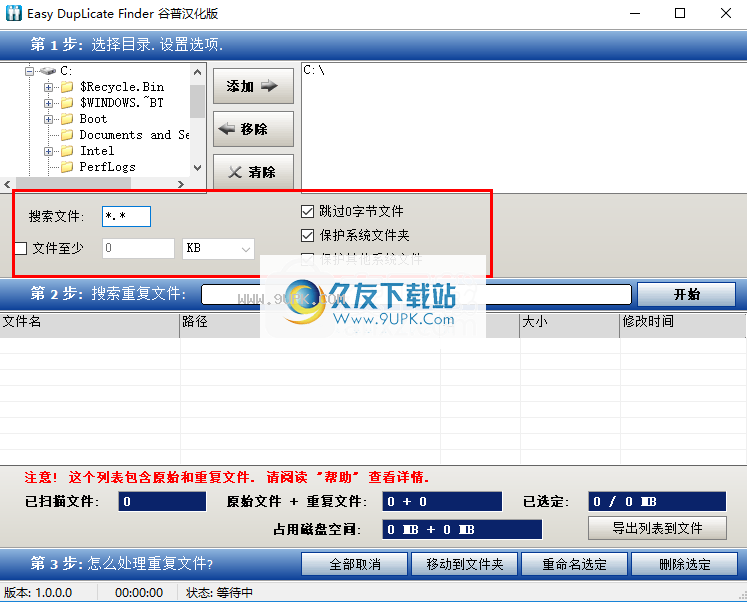Click the 重命名选定 button
Viewport: 747px width, 604px height.
[x=575, y=564]
